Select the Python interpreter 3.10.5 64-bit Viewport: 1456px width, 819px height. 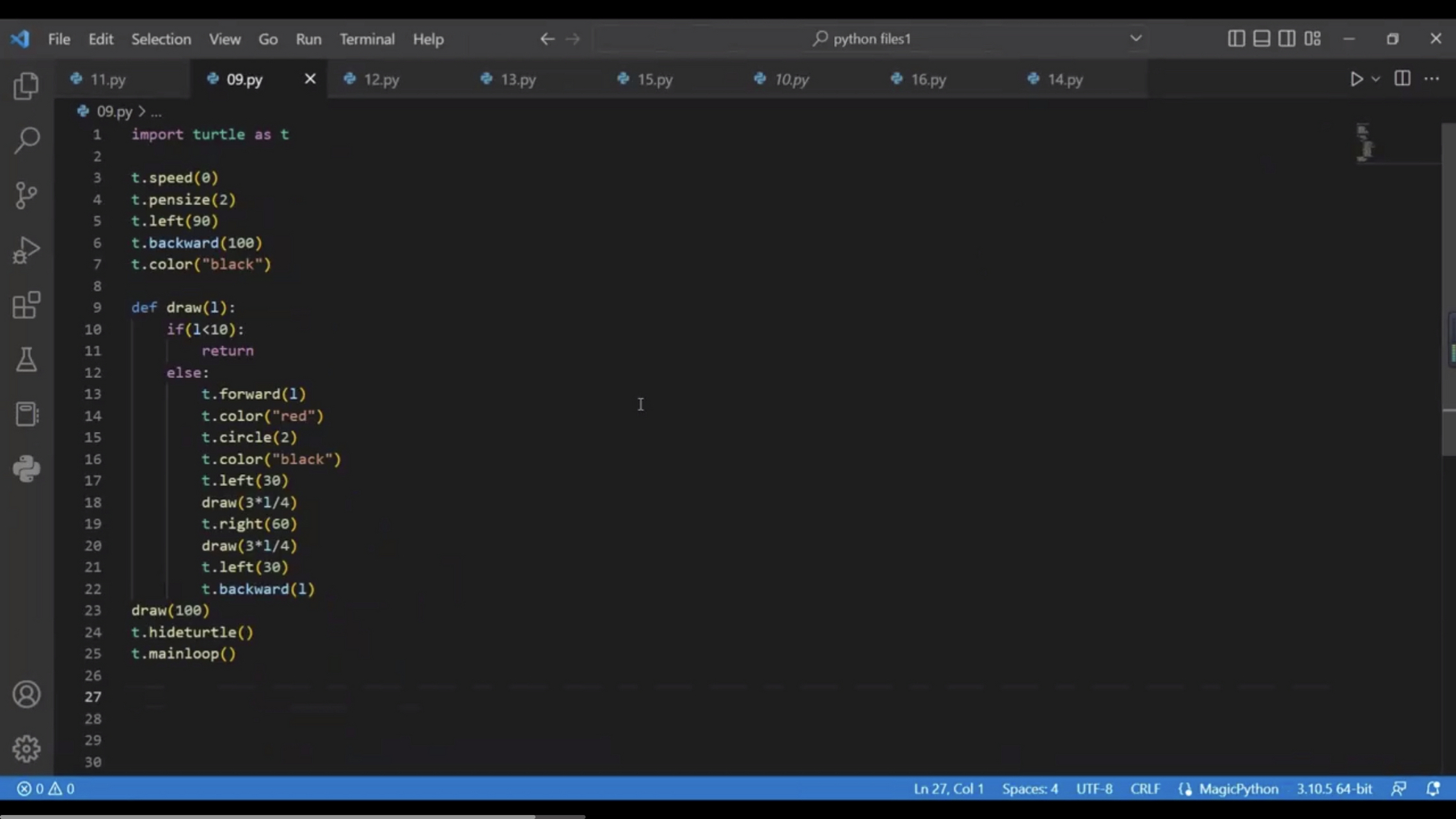pos(1334,788)
